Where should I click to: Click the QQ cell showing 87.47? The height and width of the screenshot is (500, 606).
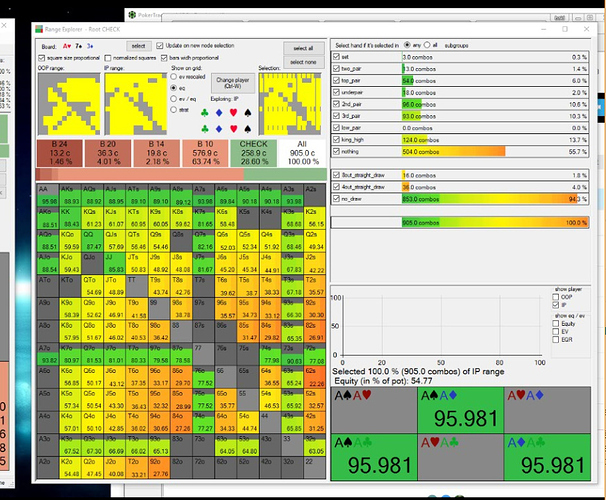[x=93, y=241]
